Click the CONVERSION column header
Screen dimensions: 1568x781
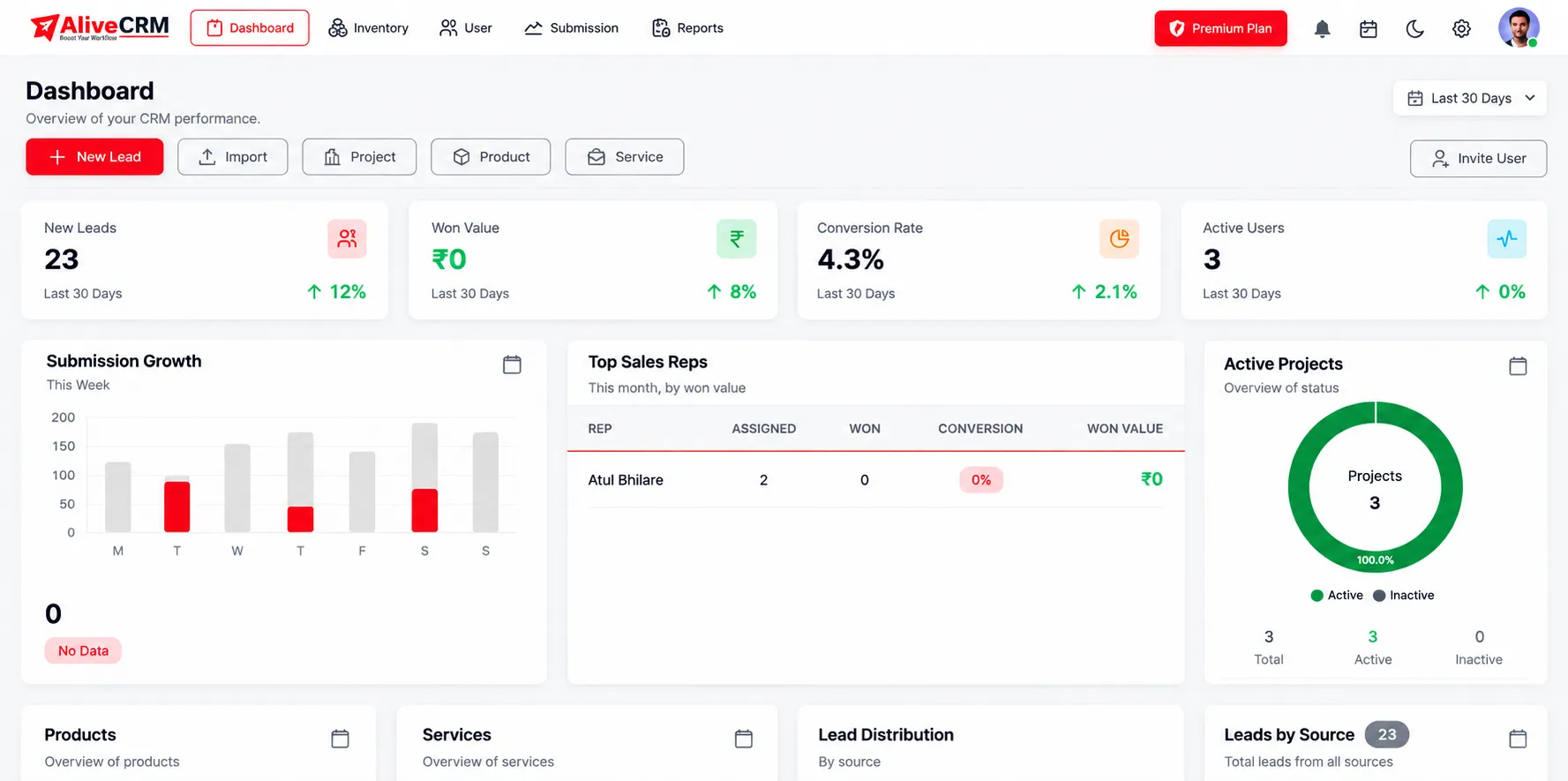(x=980, y=429)
